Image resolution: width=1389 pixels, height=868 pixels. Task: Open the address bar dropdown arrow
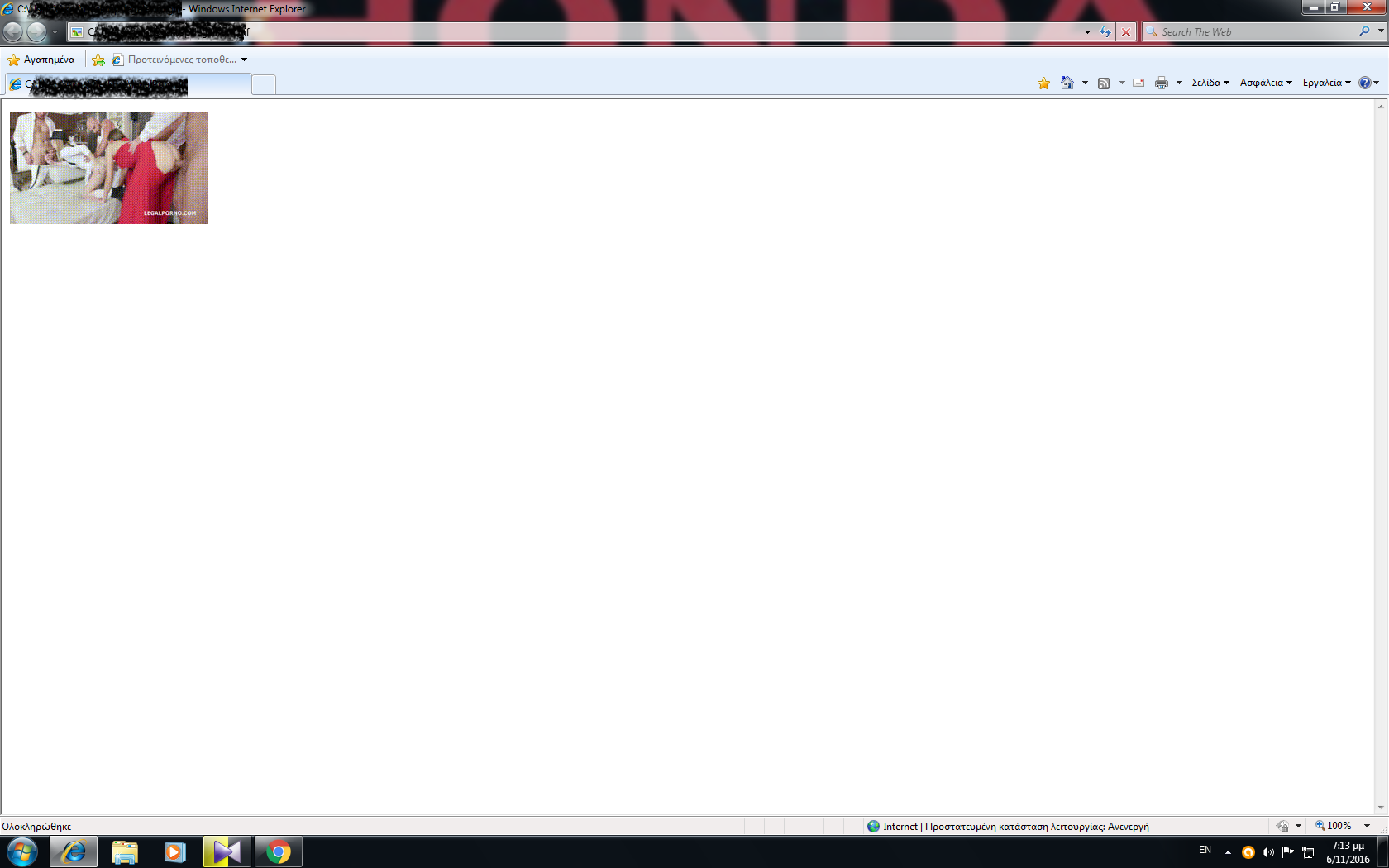pyautogui.click(x=1087, y=32)
